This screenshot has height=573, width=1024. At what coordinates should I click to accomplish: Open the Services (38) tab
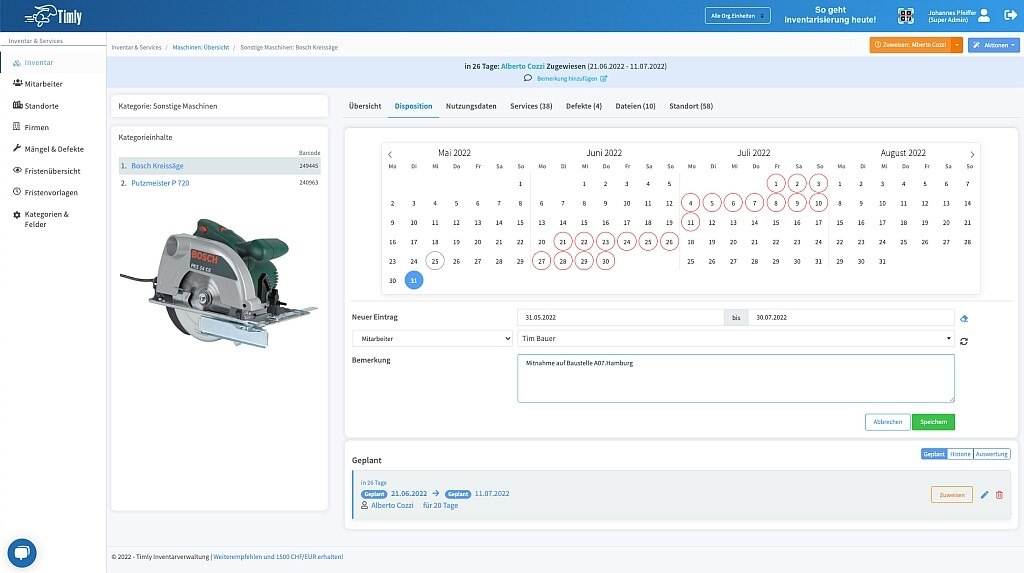pyautogui.click(x=531, y=106)
